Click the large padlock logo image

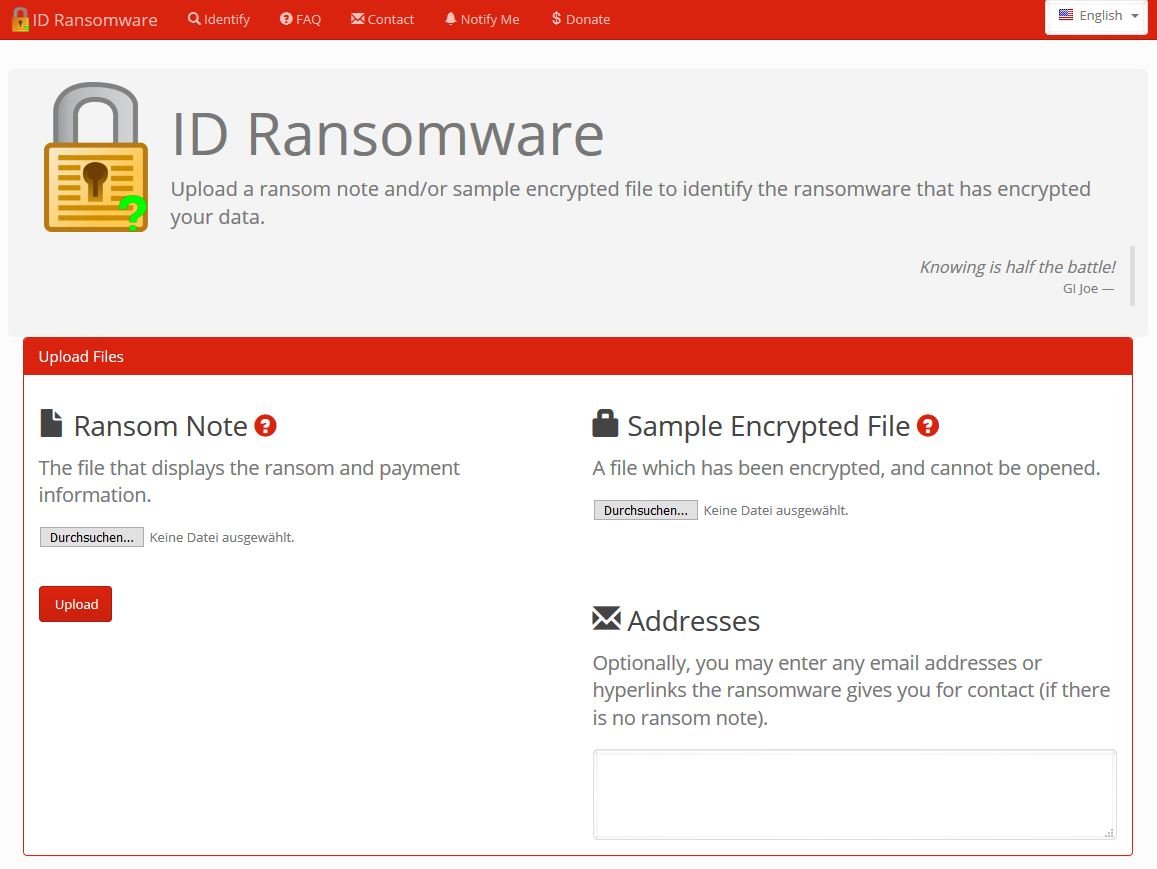(96, 157)
